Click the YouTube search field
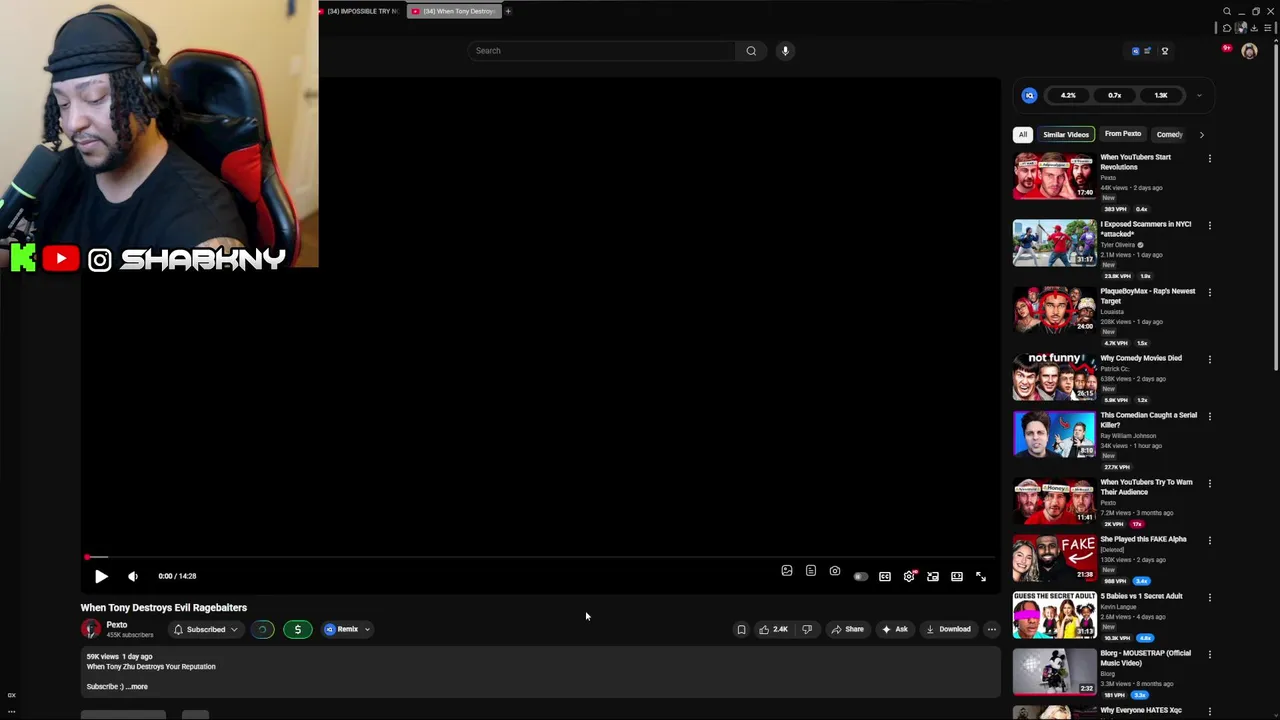Image resolution: width=1280 pixels, height=720 pixels. pos(601,51)
